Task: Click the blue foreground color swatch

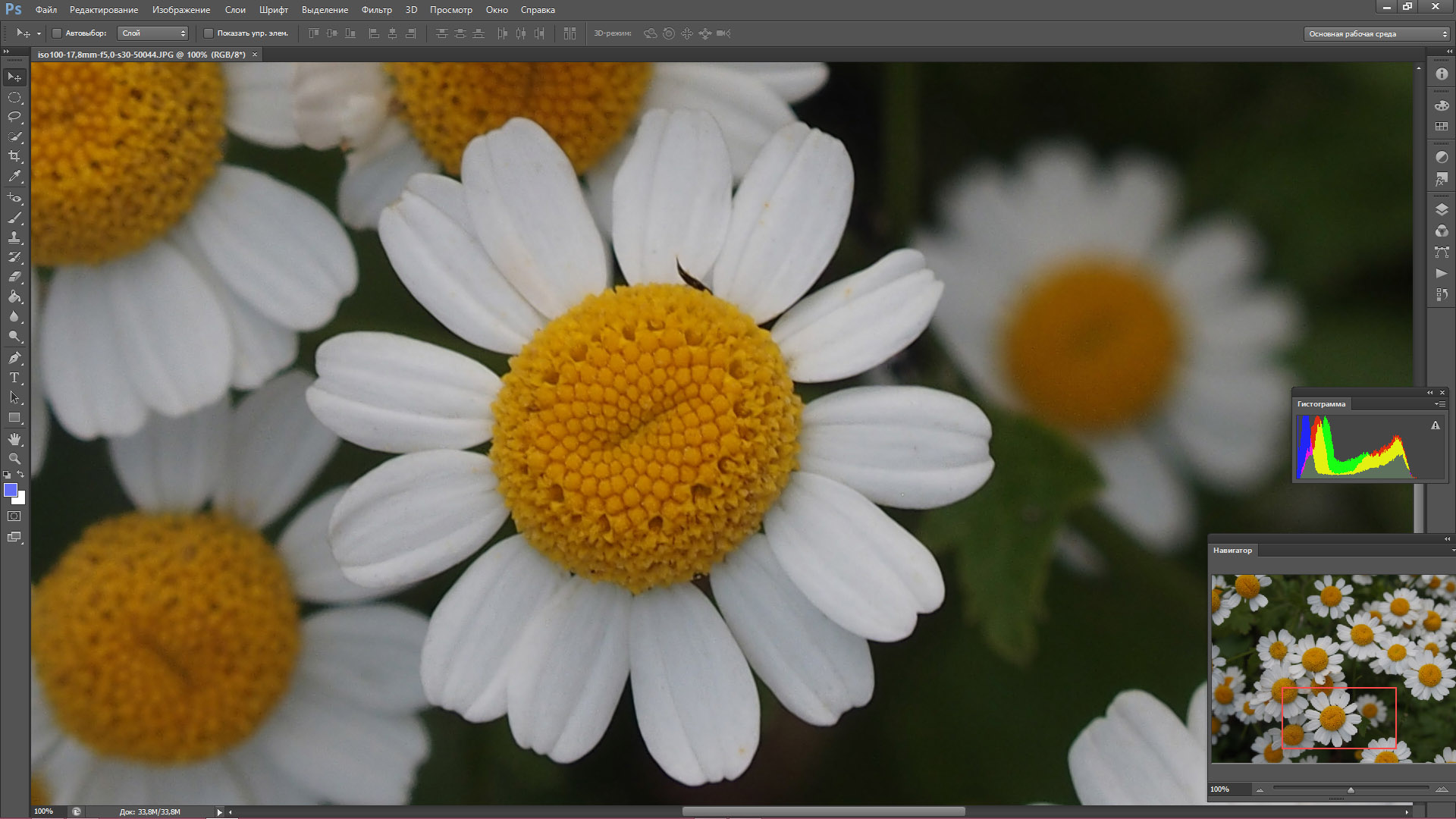Action: [x=11, y=490]
